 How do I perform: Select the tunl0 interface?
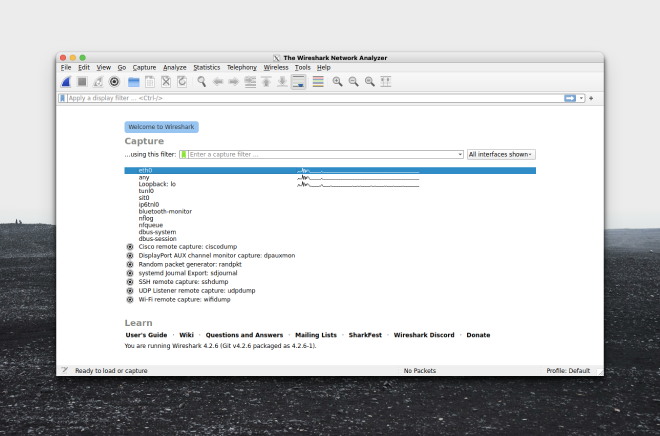pyautogui.click(x=330, y=191)
